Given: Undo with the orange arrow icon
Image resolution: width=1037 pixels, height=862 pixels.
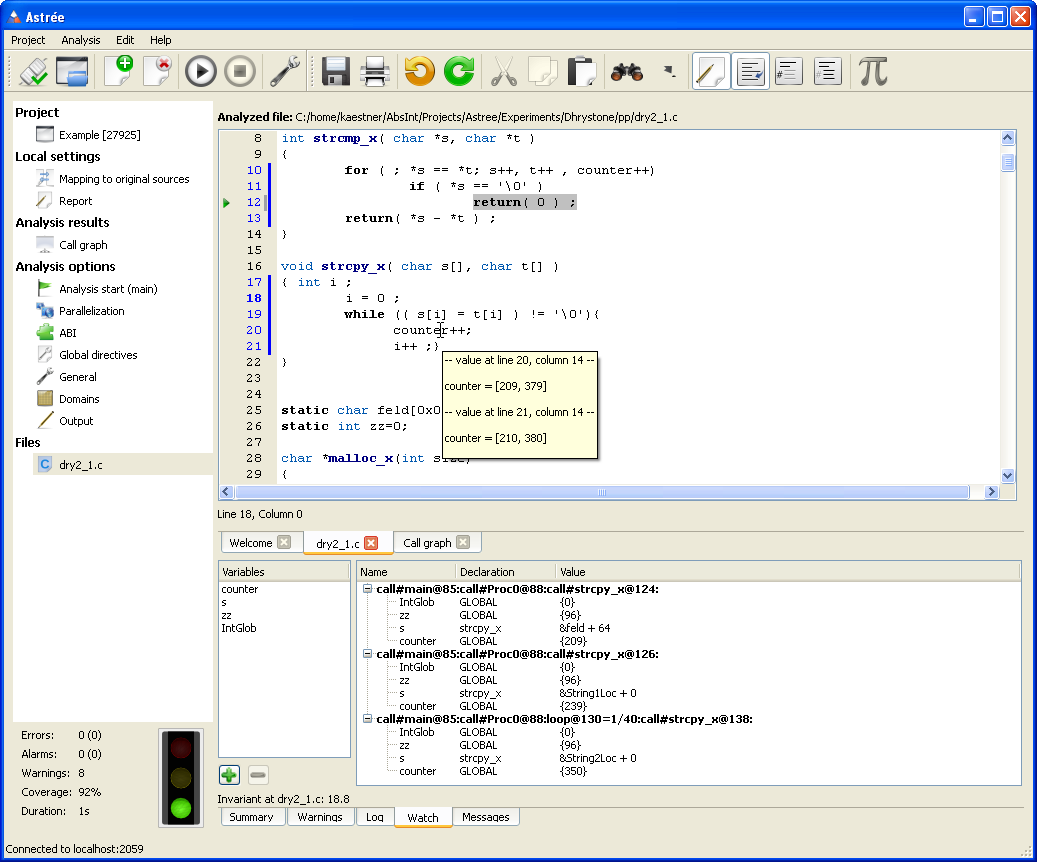Looking at the screenshot, I should tap(419, 71).
